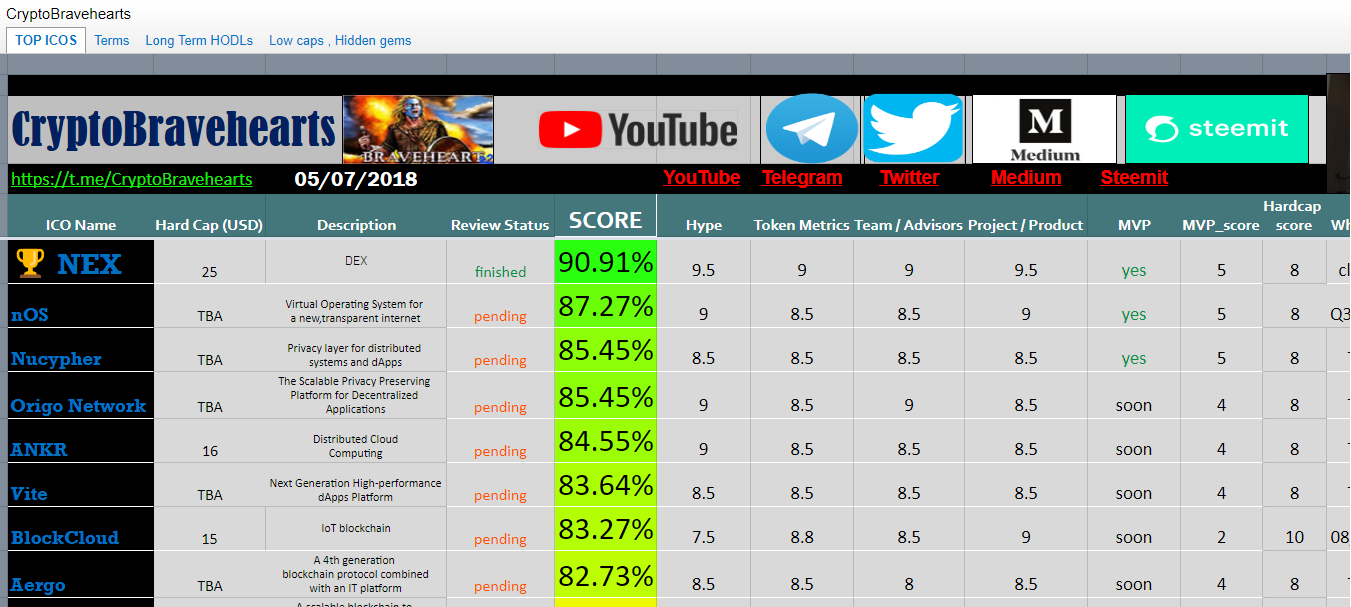Click the BlockCloud ICO name

65,538
